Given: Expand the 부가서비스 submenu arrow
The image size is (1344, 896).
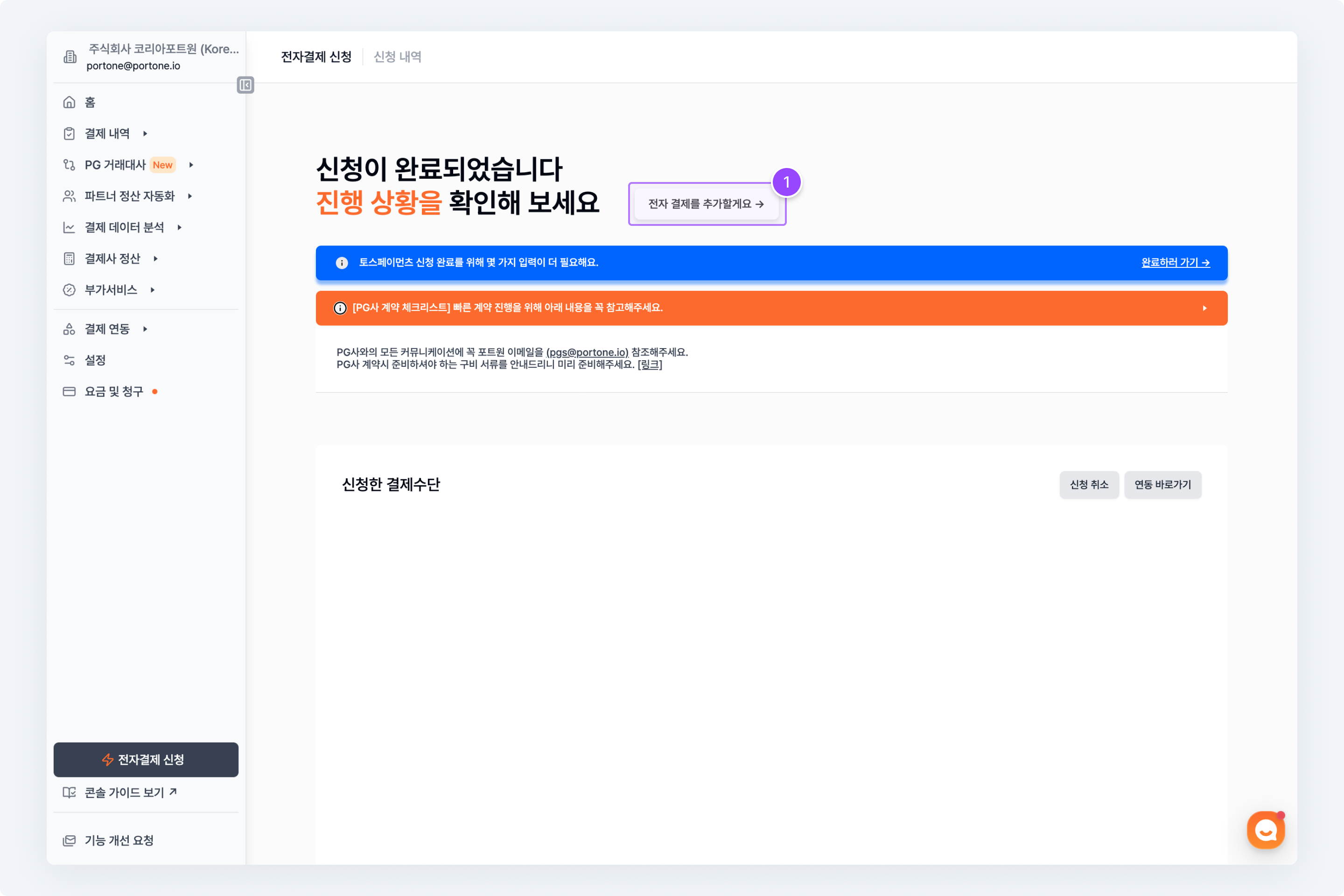Looking at the screenshot, I should (x=153, y=290).
